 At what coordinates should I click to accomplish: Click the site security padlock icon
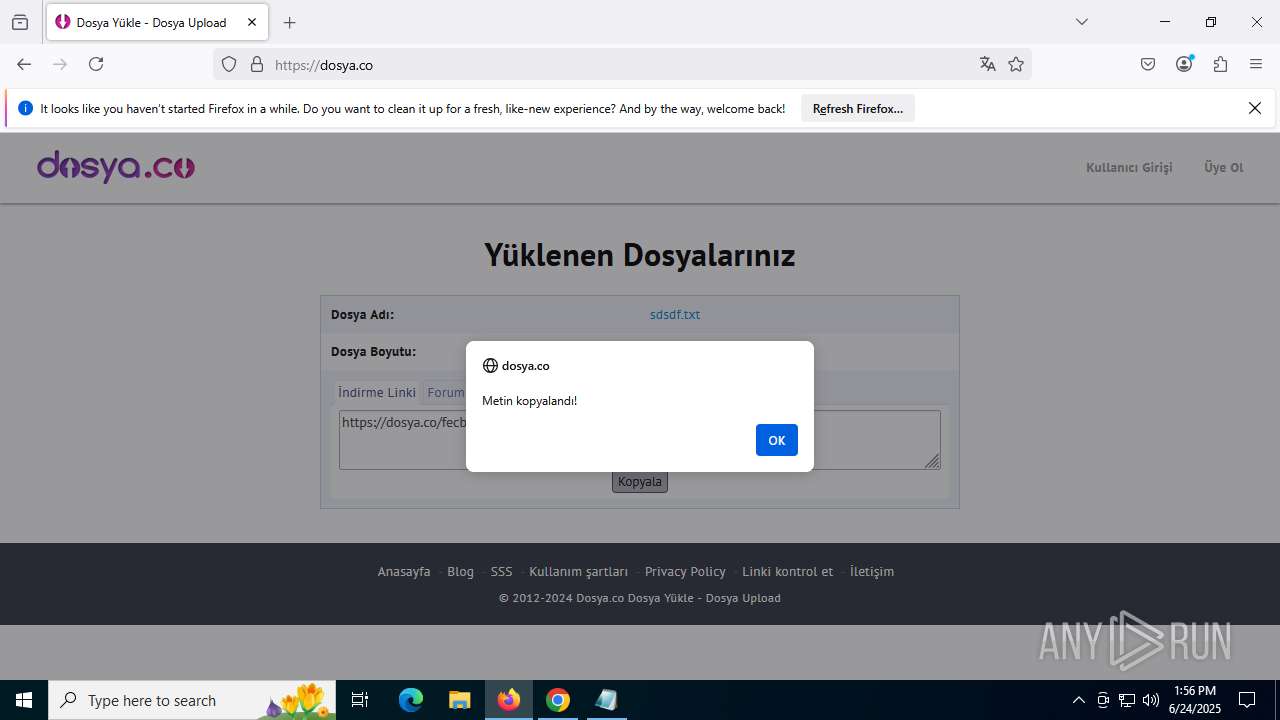click(257, 64)
